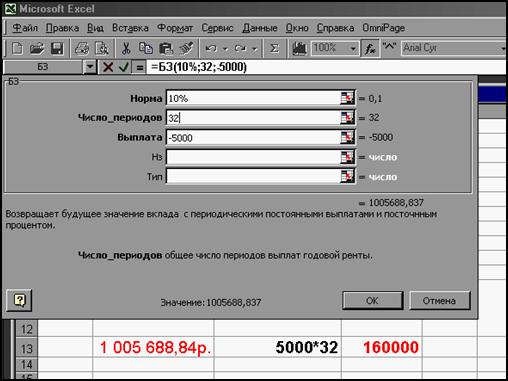Collapse dialog via Тип range icon

(x=347, y=176)
